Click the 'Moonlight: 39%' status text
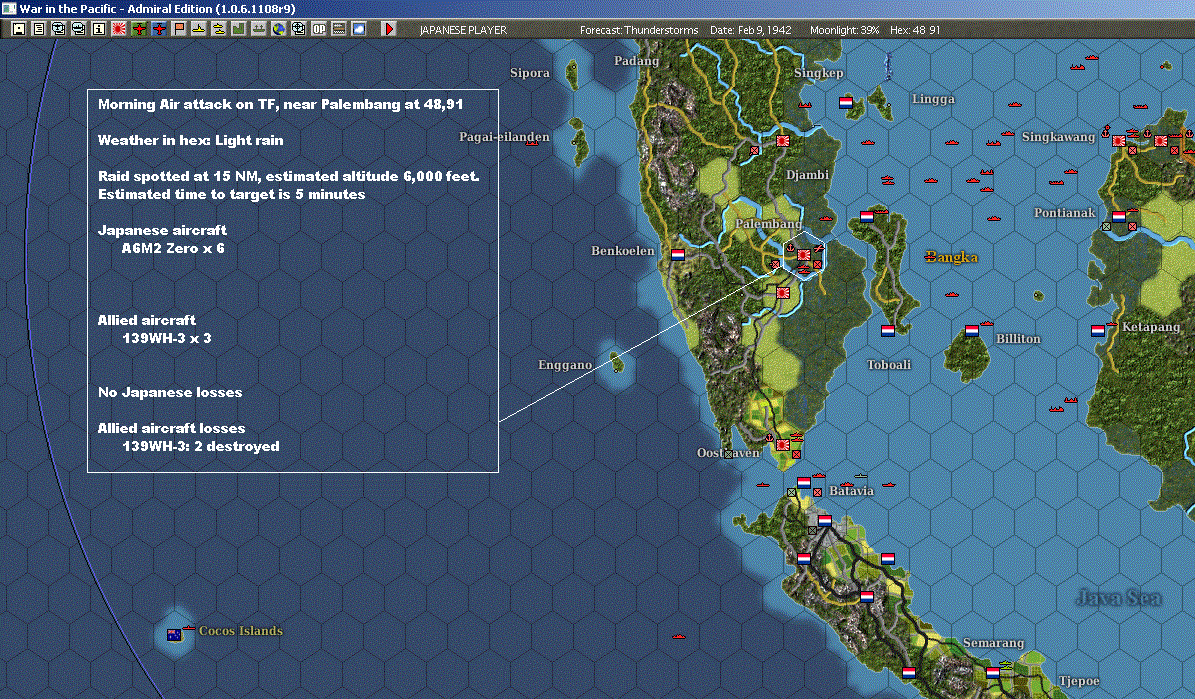The width and height of the screenshot is (1195, 699). 844,30
